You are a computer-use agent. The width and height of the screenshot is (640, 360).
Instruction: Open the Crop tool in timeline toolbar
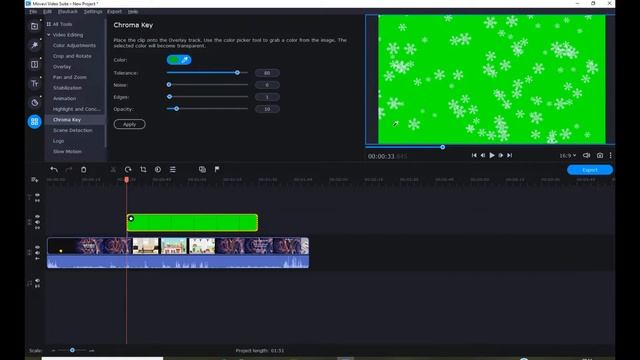(143, 169)
